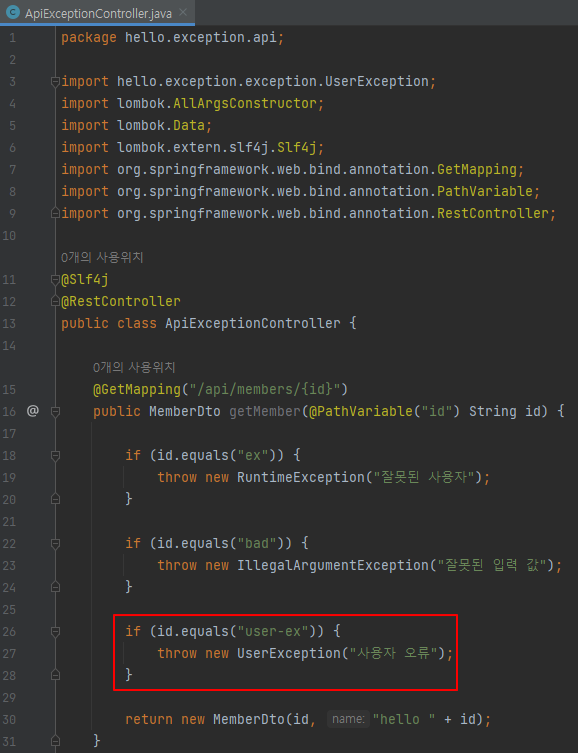Click the @Slf4j annotation on line 11
Screen dimensions: 578x753
pos(85,279)
